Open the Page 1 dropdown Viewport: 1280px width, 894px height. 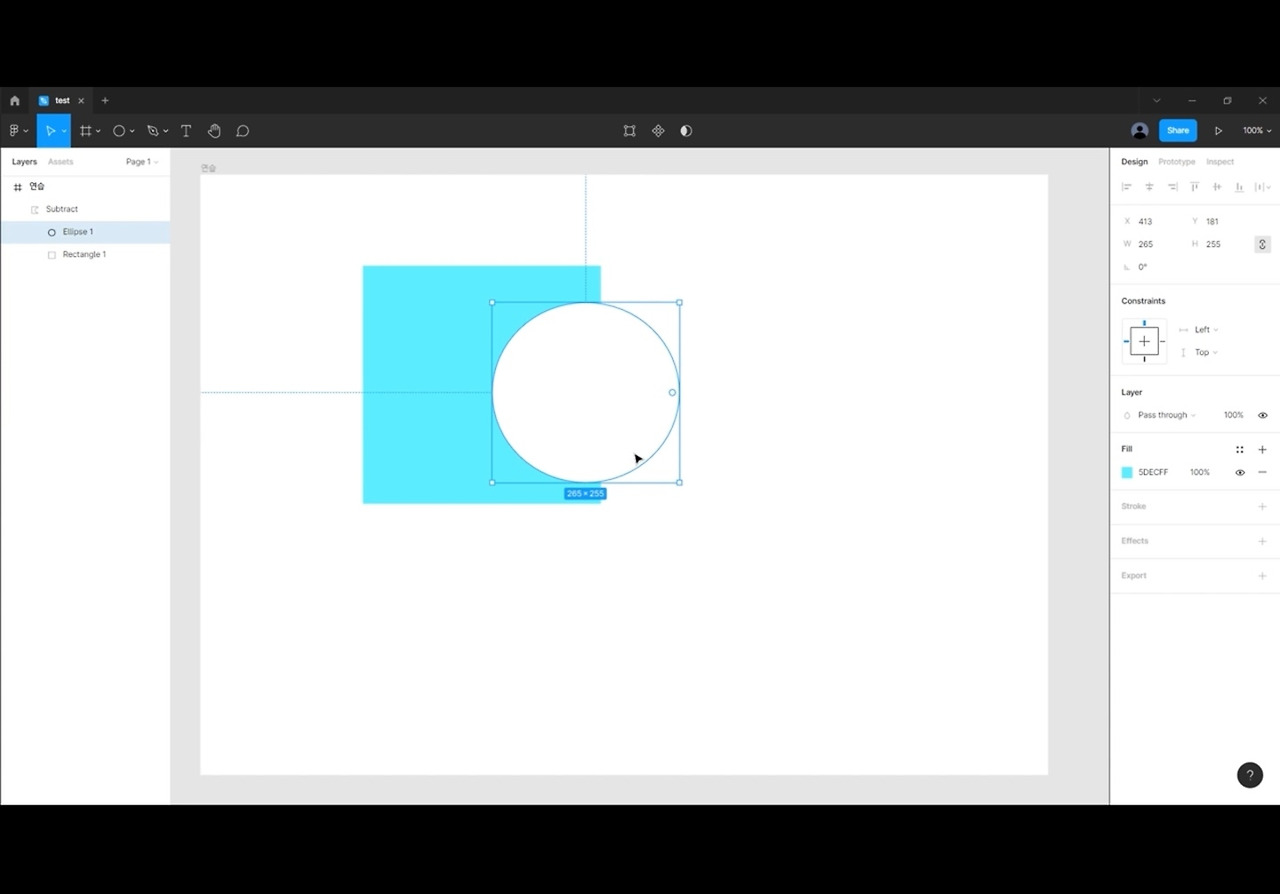pyautogui.click(x=142, y=162)
